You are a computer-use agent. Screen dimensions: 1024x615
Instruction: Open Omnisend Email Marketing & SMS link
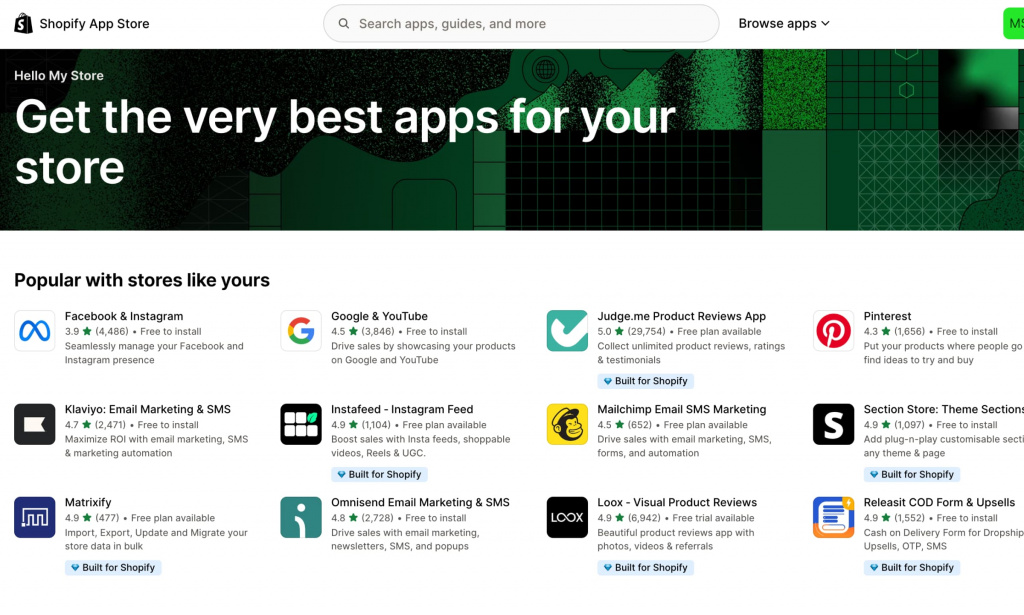click(x=420, y=502)
